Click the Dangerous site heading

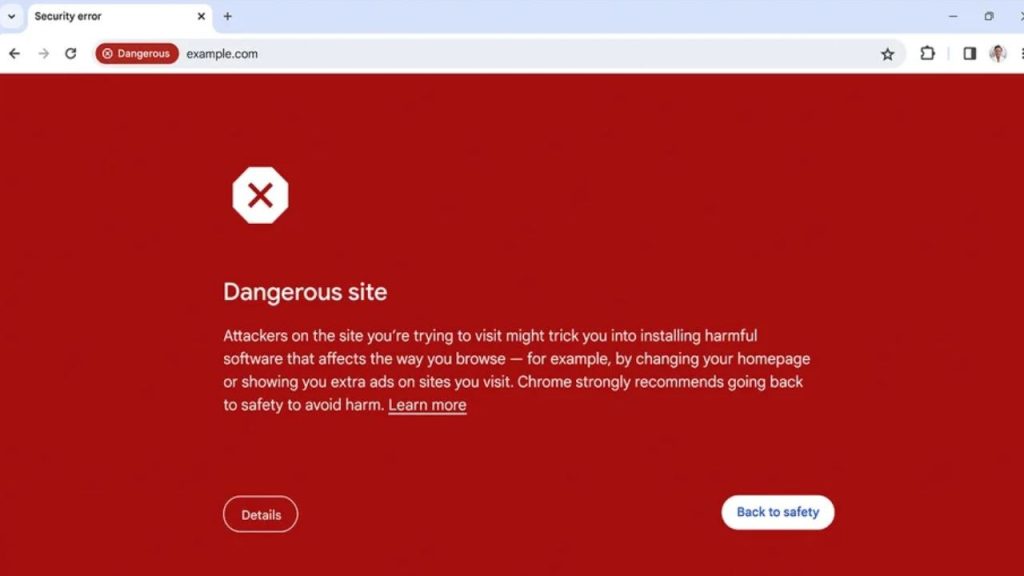tap(305, 292)
